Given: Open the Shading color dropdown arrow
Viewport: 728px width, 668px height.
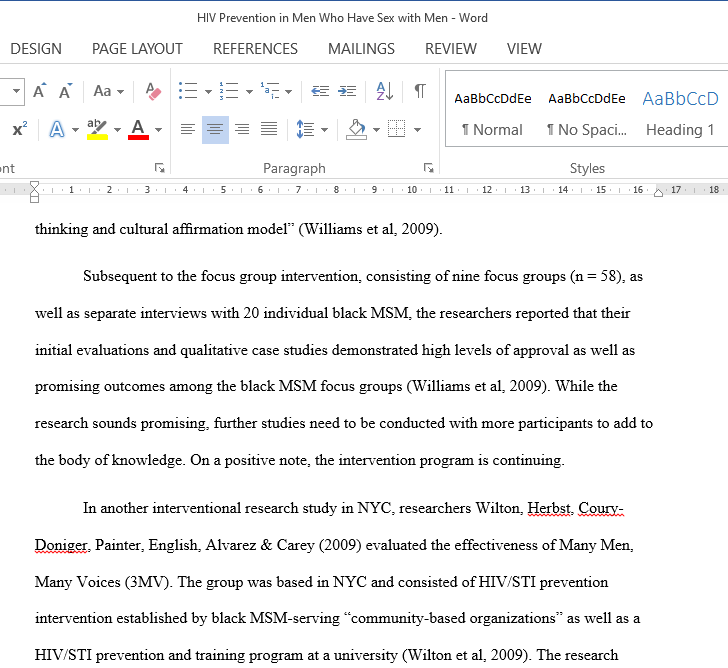Looking at the screenshot, I should point(377,130).
